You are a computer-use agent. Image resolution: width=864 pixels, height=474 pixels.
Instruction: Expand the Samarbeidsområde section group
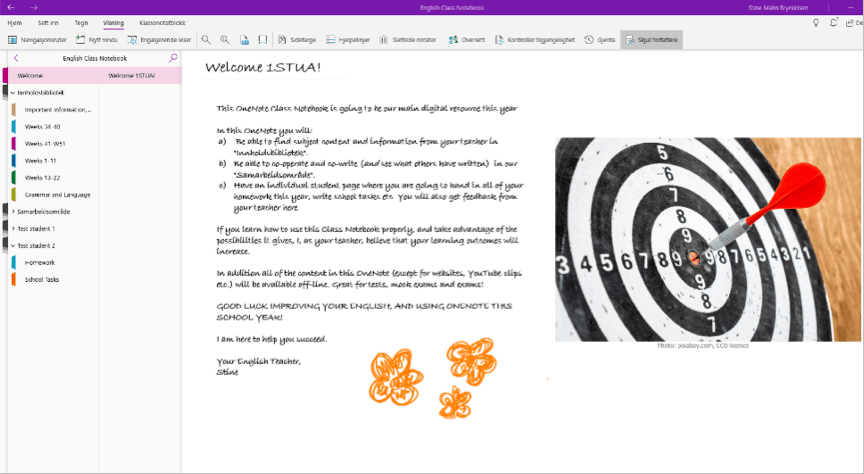[x=12, y=212]
